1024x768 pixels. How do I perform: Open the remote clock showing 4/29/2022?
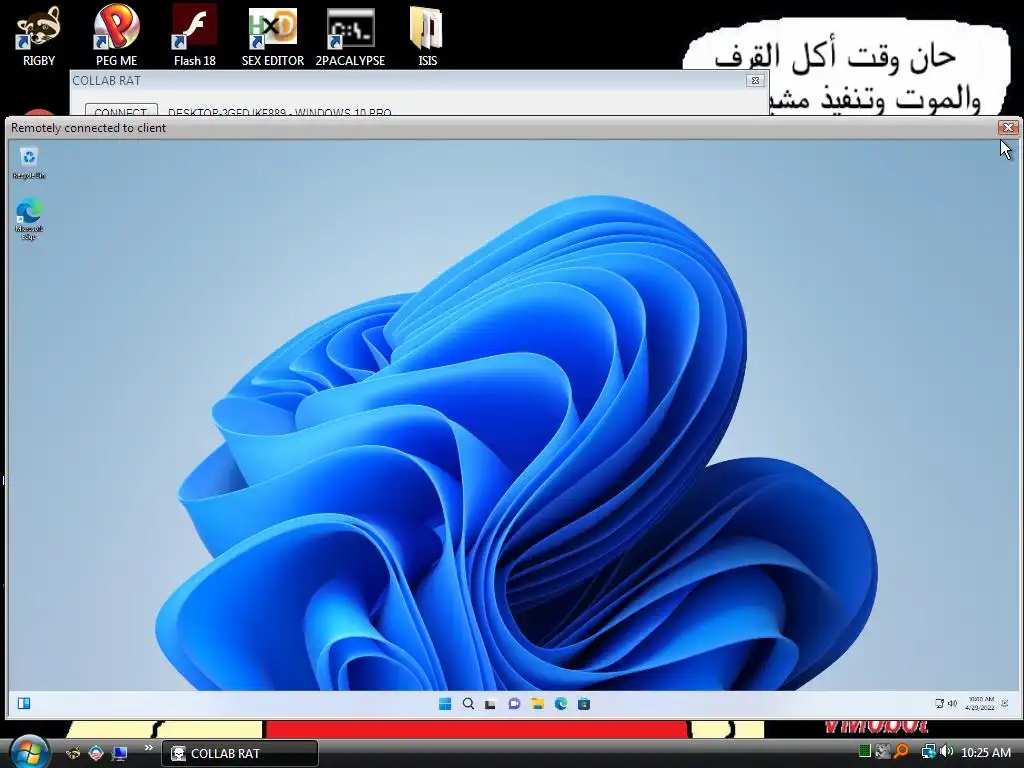pyautogui.click(x=980, y=703)
